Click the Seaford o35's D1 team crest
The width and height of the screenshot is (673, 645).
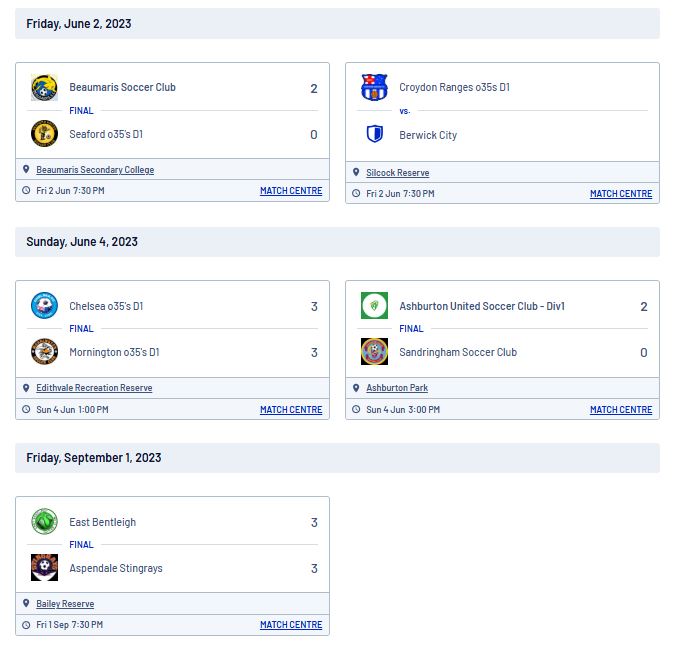tap(44, 133)
